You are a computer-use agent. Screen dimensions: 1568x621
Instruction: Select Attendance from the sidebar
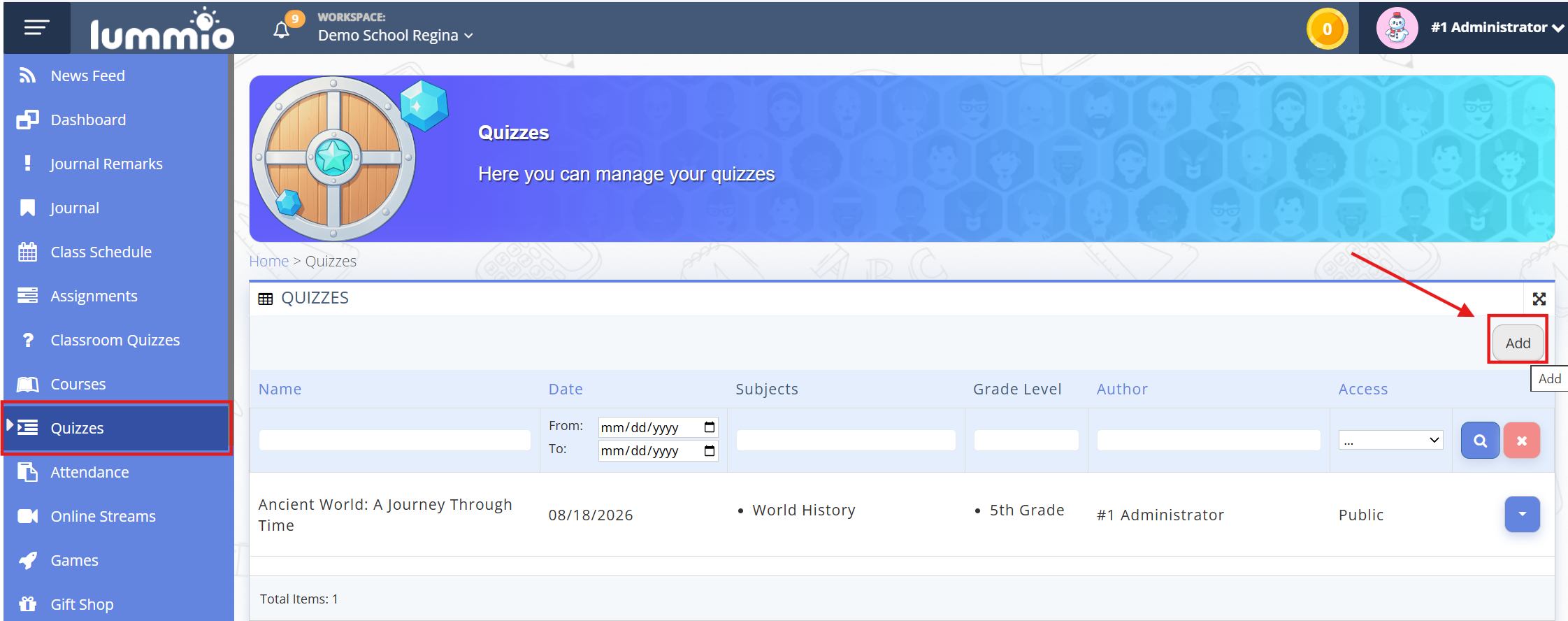click(89, 472)
